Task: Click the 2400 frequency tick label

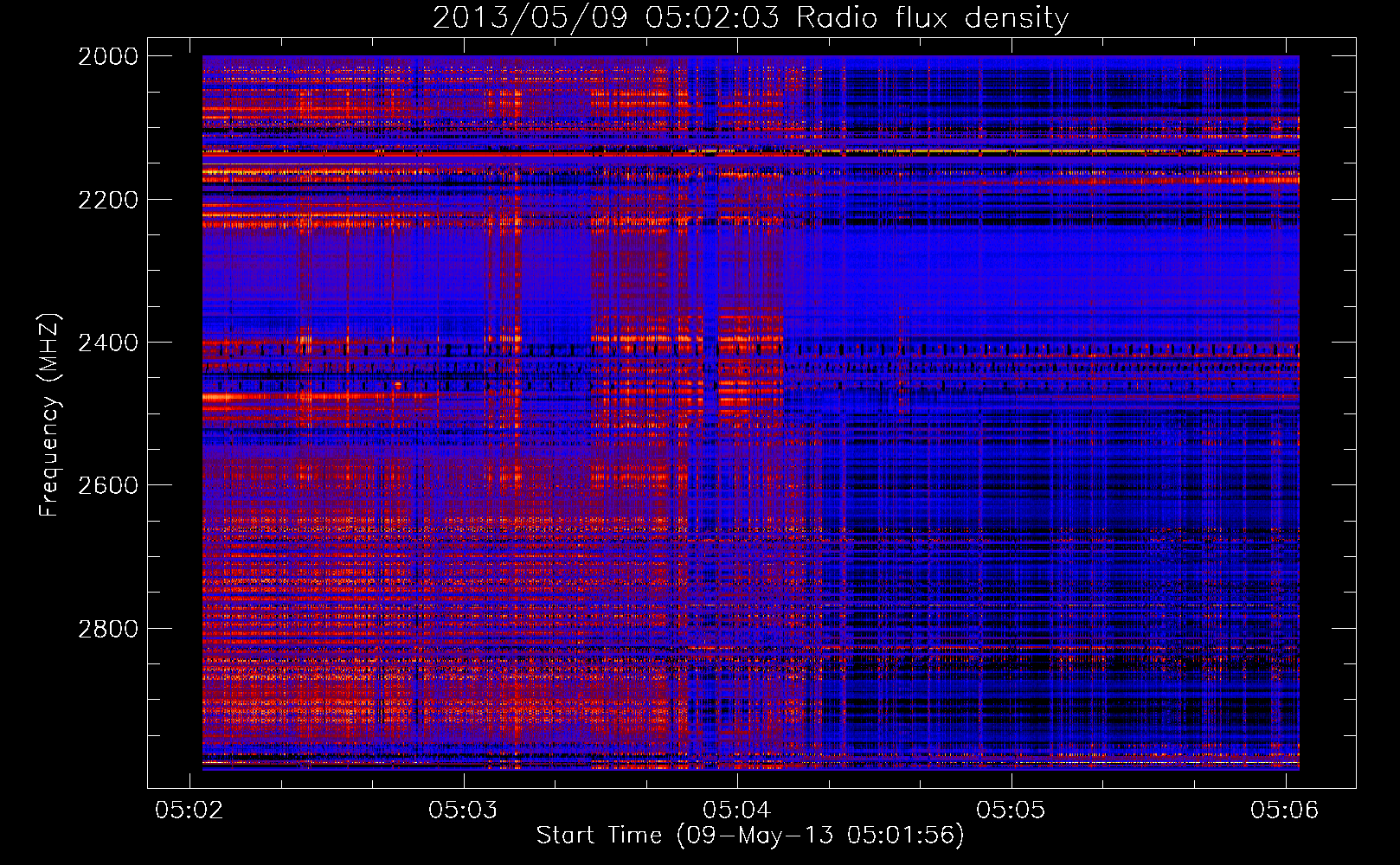Action: pyautogui.click(x=108, y=343)
